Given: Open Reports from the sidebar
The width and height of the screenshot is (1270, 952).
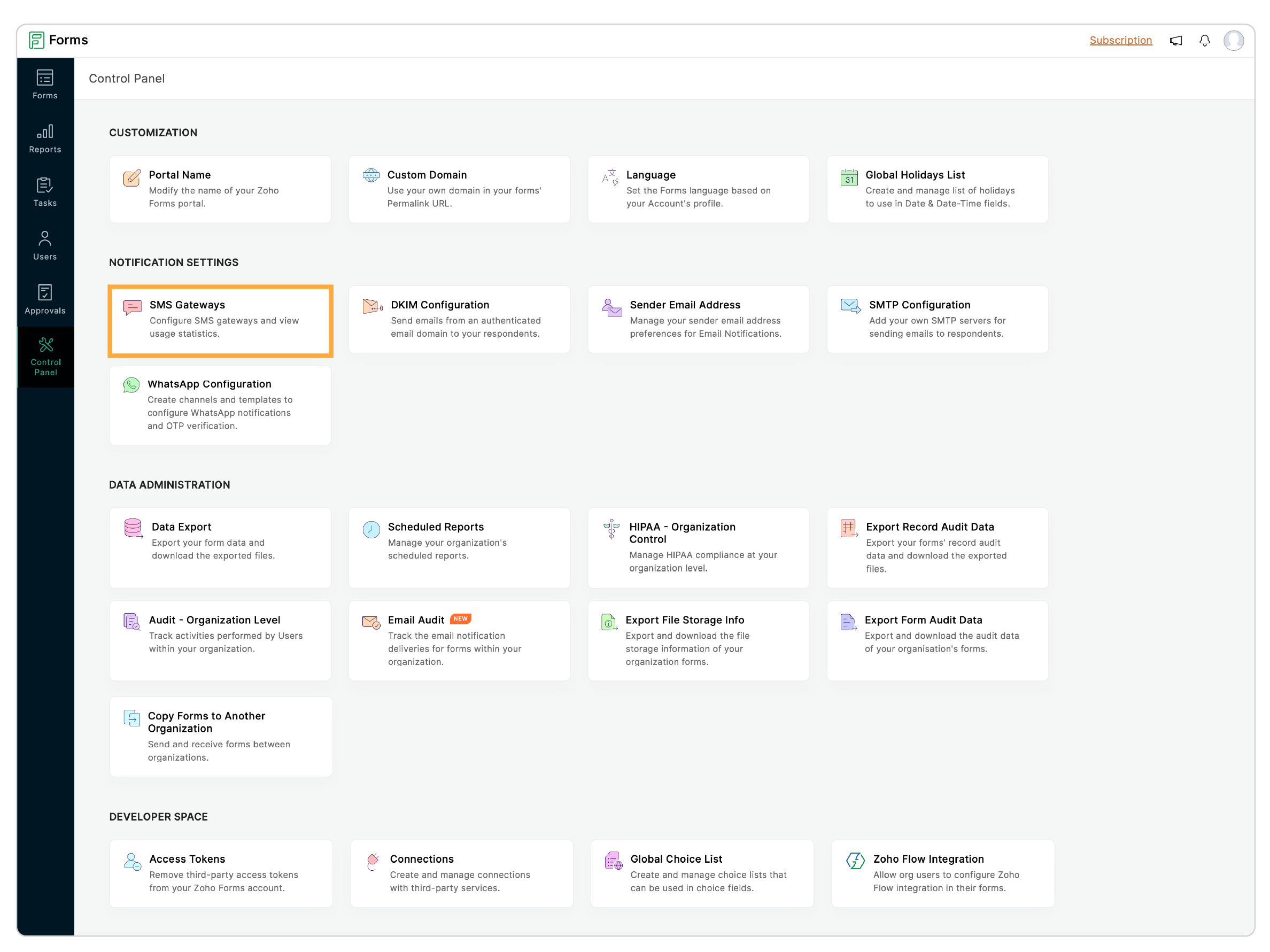Looking at the screenshot, I should click(x=45, y=139).
